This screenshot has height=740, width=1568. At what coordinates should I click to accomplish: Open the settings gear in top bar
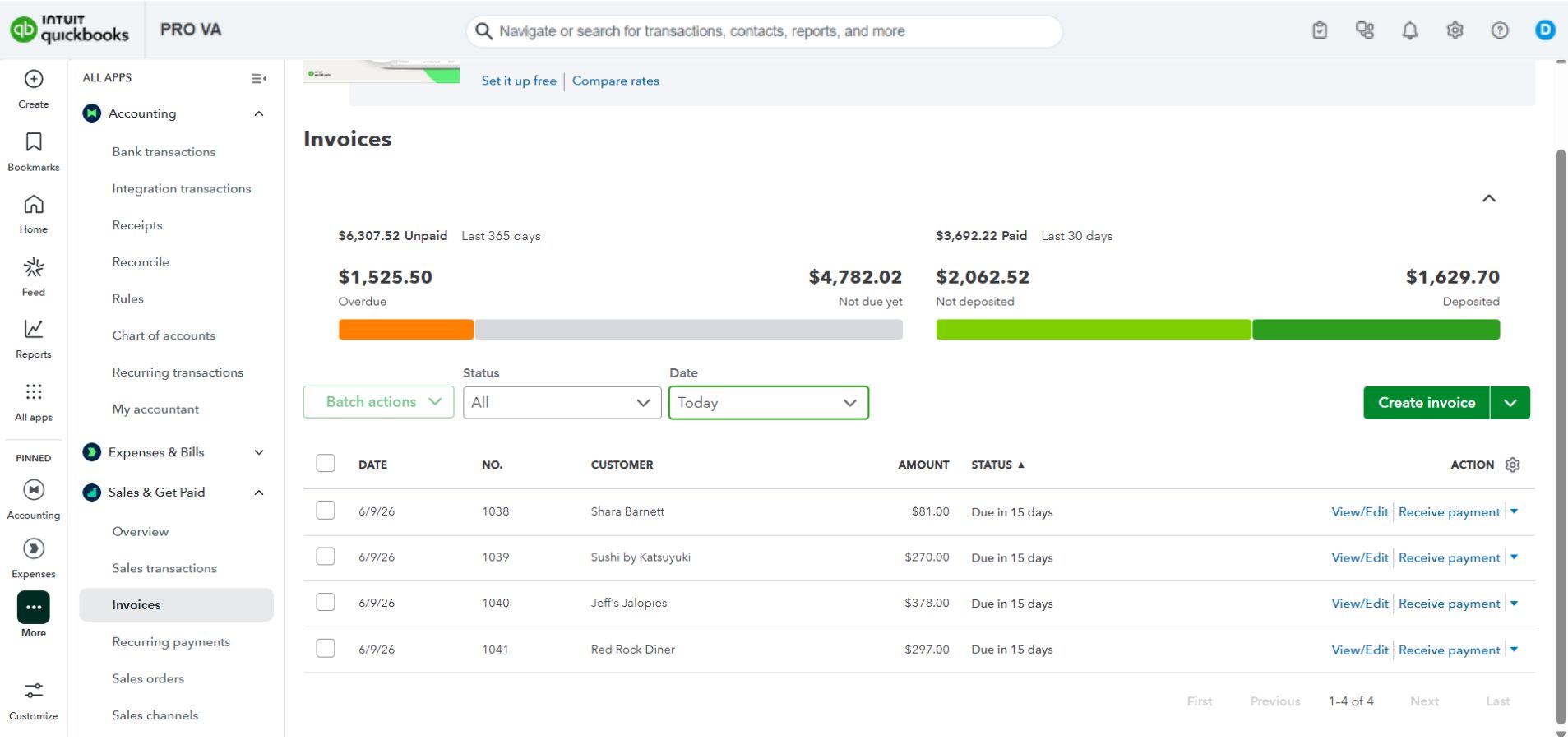[x=1455, y=30]
